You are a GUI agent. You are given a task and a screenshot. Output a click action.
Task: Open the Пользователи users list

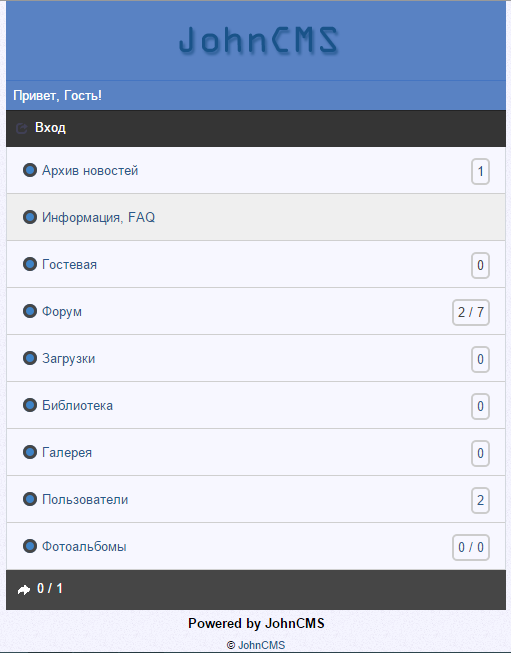[x=256, y=499]
